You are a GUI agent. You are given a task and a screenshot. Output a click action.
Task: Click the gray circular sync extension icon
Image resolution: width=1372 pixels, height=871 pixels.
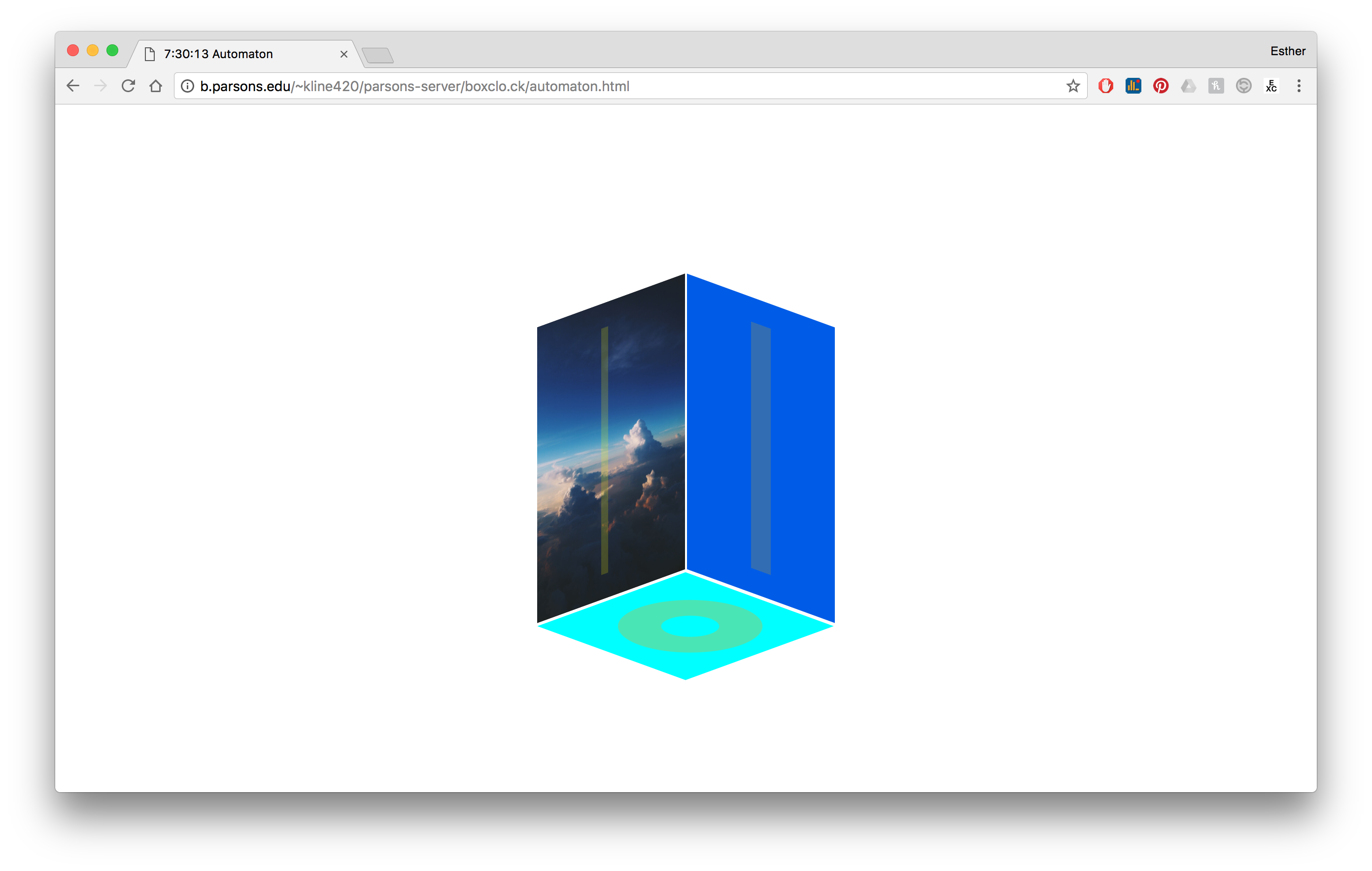(1243, 86)
